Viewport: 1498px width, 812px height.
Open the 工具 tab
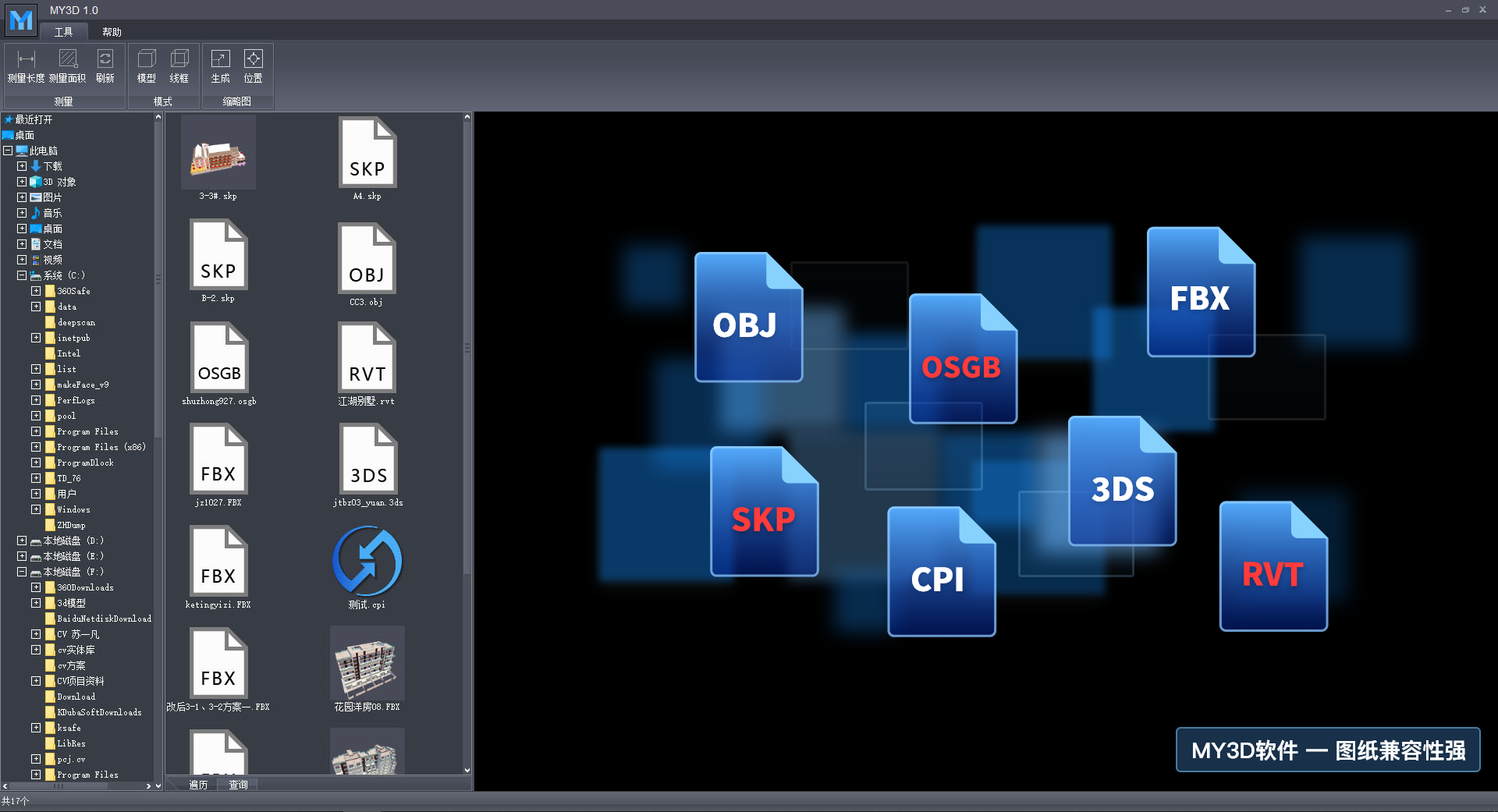tap(64, 32)
